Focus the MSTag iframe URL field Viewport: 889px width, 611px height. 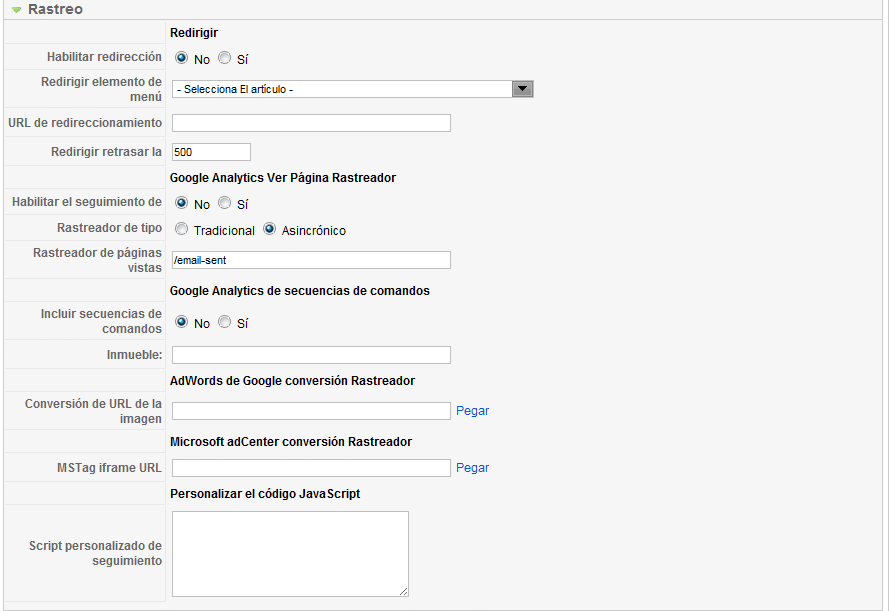[x=311, y=468]
